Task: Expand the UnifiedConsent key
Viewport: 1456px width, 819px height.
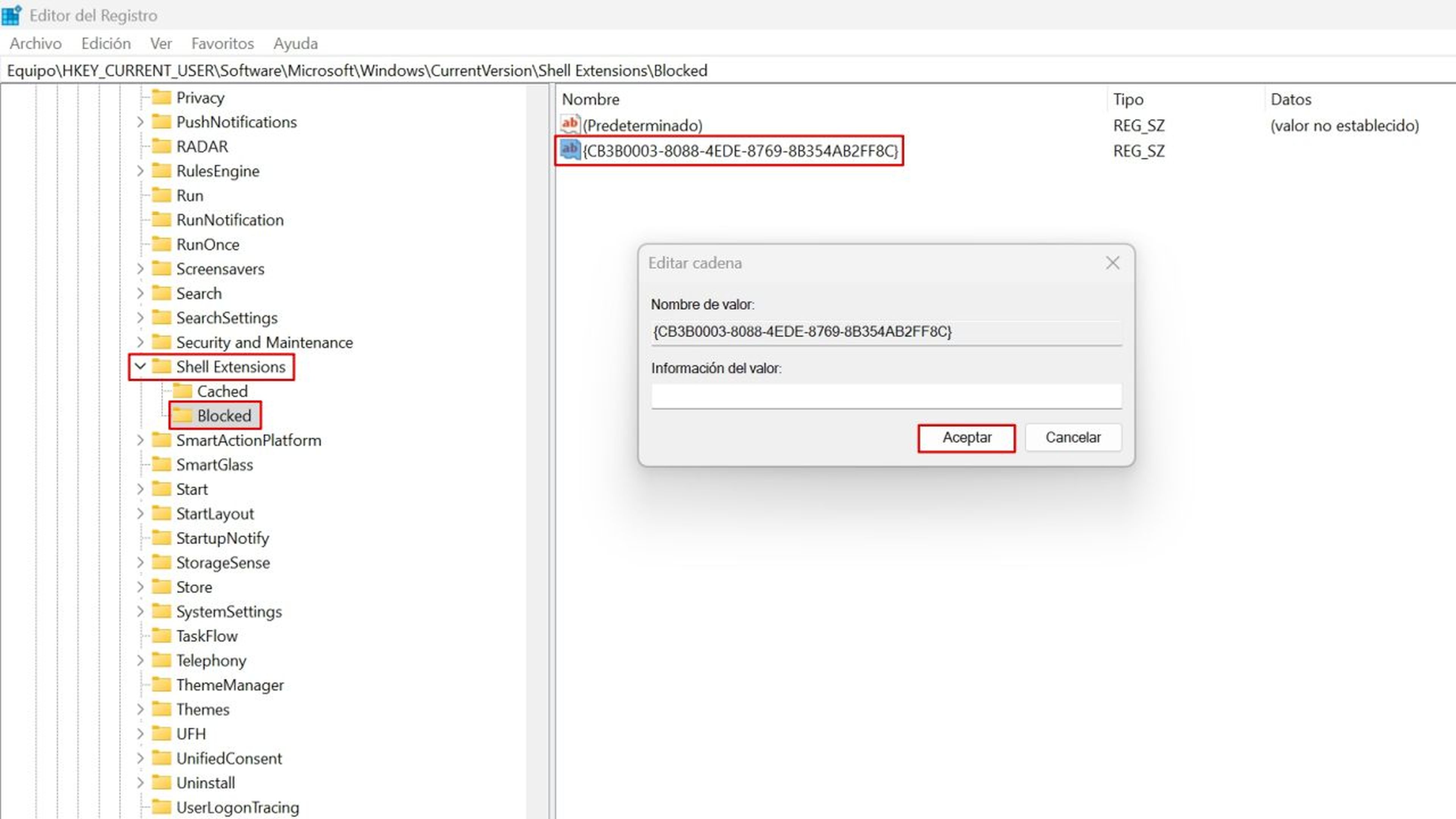Action: (x=140, y=758)
